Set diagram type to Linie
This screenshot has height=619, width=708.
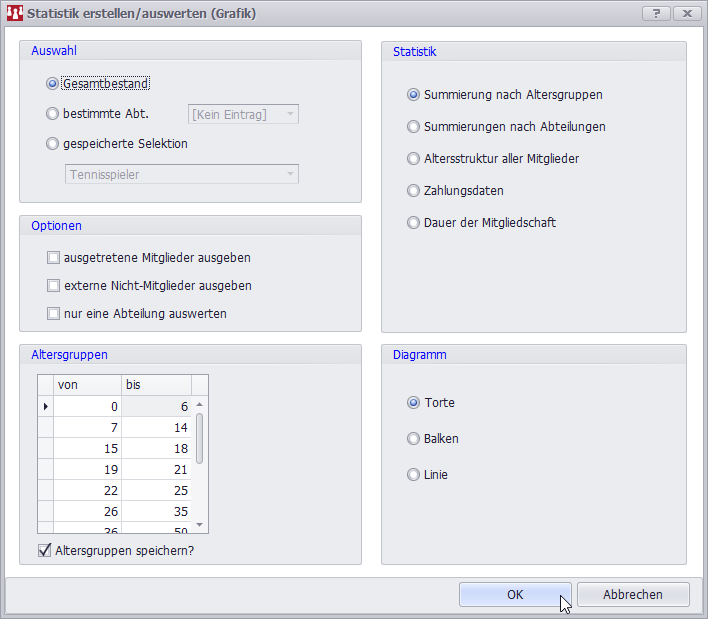pyautogui.click(x=414, y=475)
